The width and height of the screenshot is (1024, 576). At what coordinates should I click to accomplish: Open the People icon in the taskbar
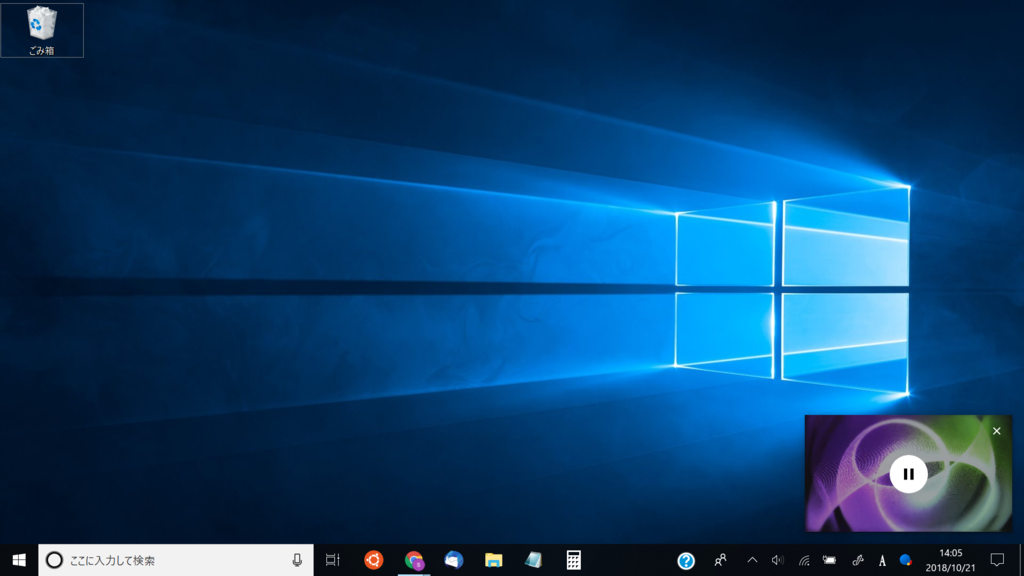pos(720,560)
